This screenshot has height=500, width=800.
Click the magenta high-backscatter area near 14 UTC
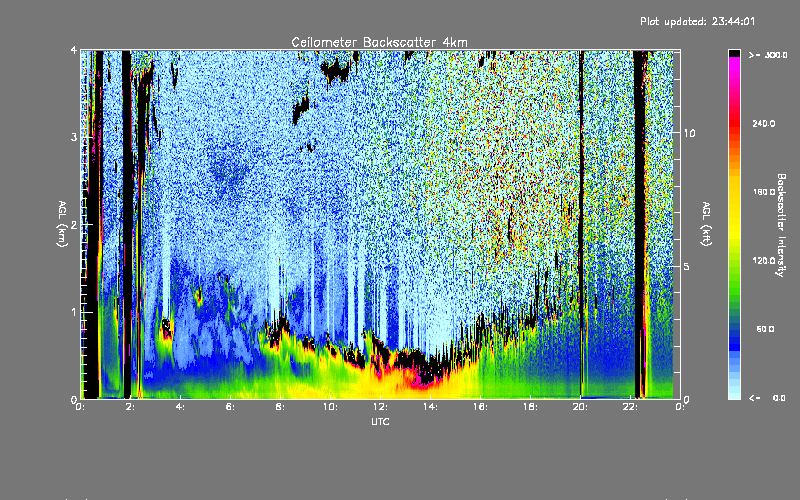[421, 380]
